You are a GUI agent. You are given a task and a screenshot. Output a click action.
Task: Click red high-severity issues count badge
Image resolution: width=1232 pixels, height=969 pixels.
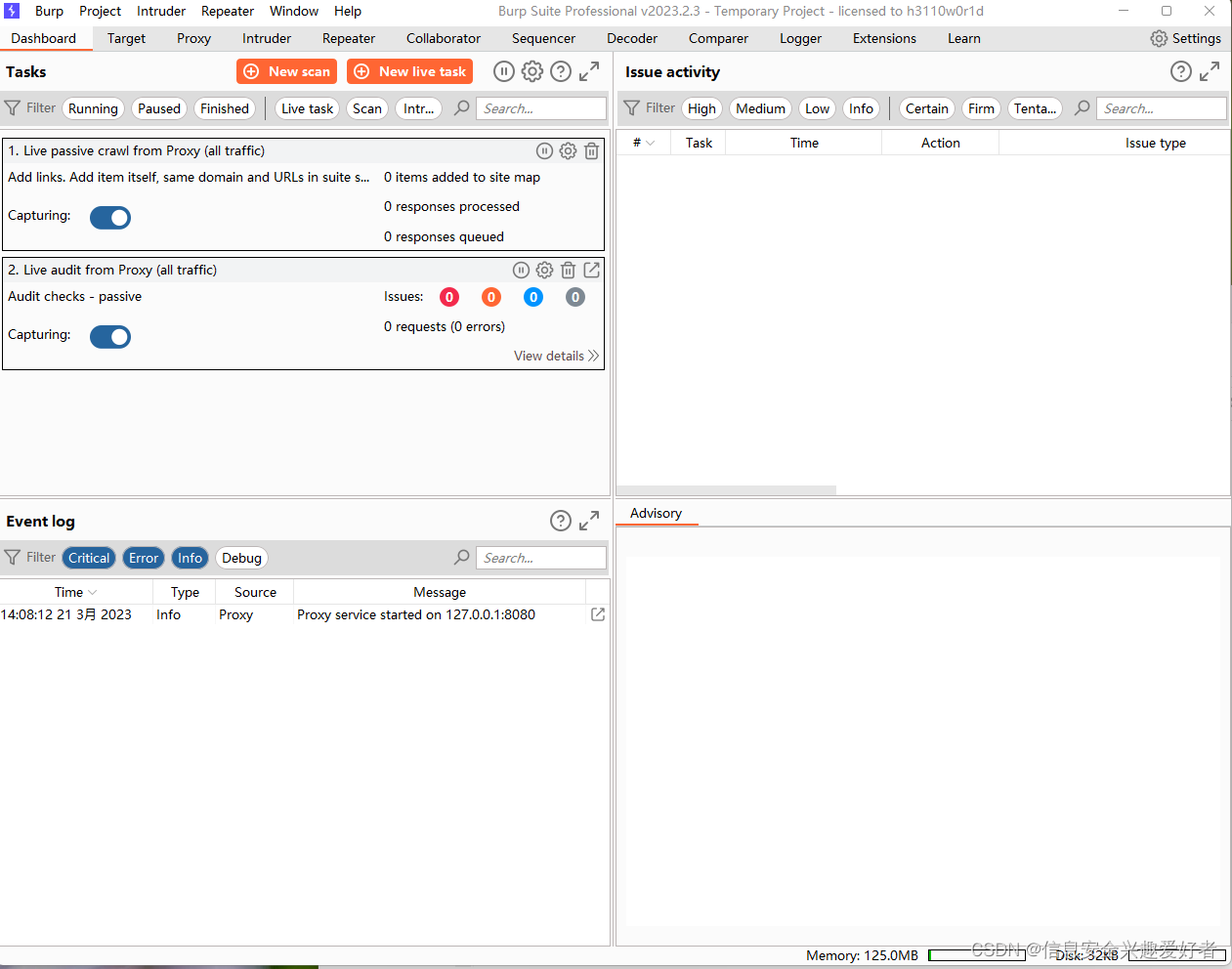coord(449,297)
